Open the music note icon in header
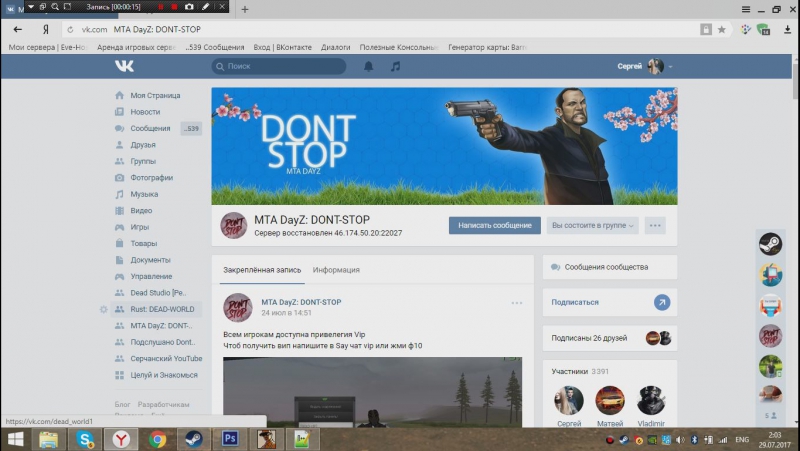 click(395, 66)
